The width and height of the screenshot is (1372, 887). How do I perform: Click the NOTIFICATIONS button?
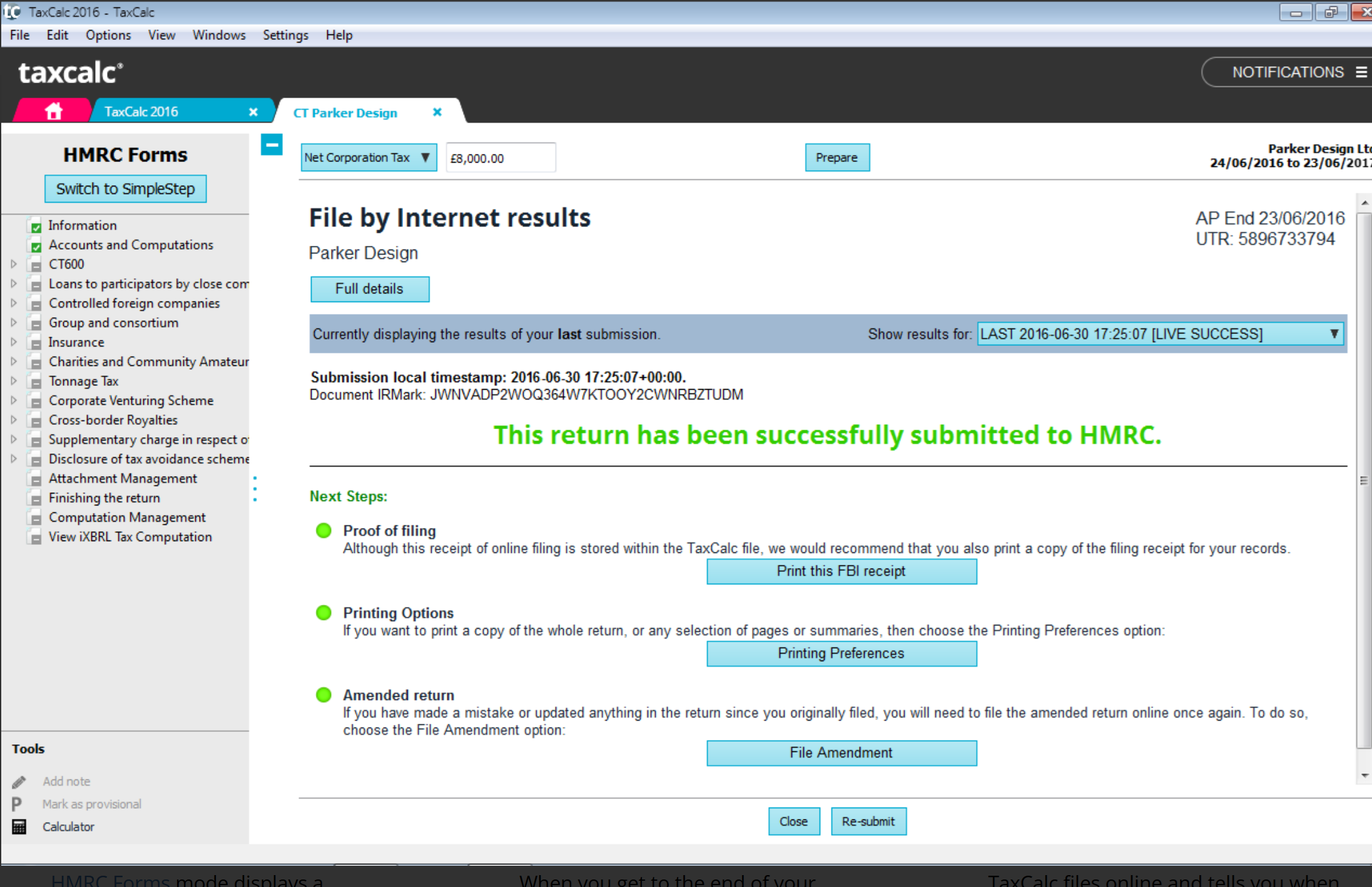click(x=1288, y=73)
